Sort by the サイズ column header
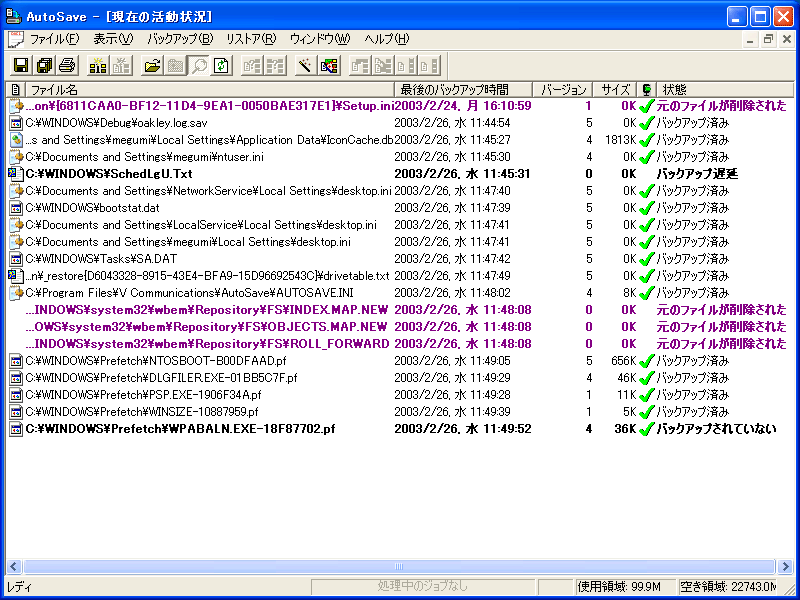Viewport: 800px width, 600px height. (615, 90)
